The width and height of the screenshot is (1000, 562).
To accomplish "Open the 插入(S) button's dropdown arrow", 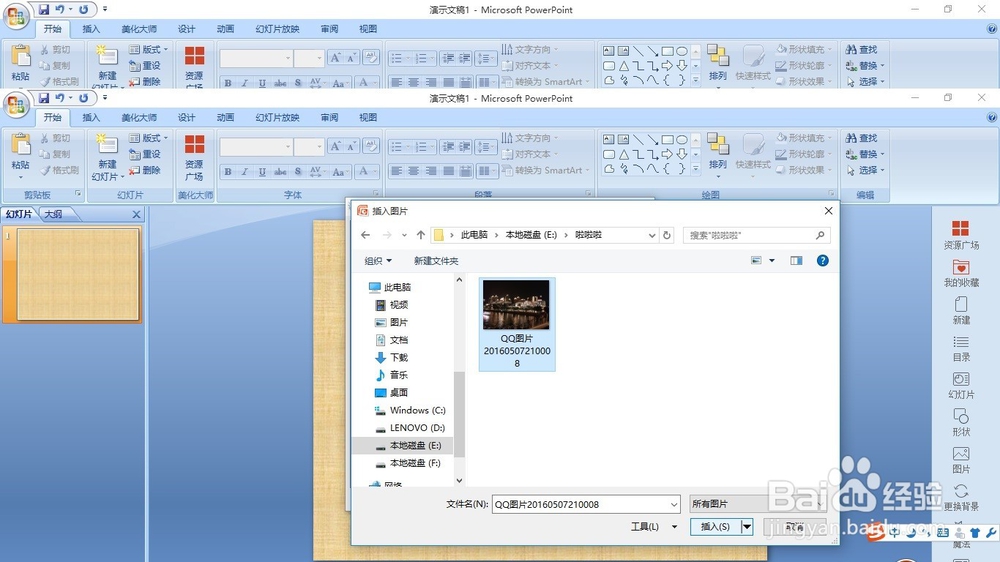I will click(x=746, y=526).
